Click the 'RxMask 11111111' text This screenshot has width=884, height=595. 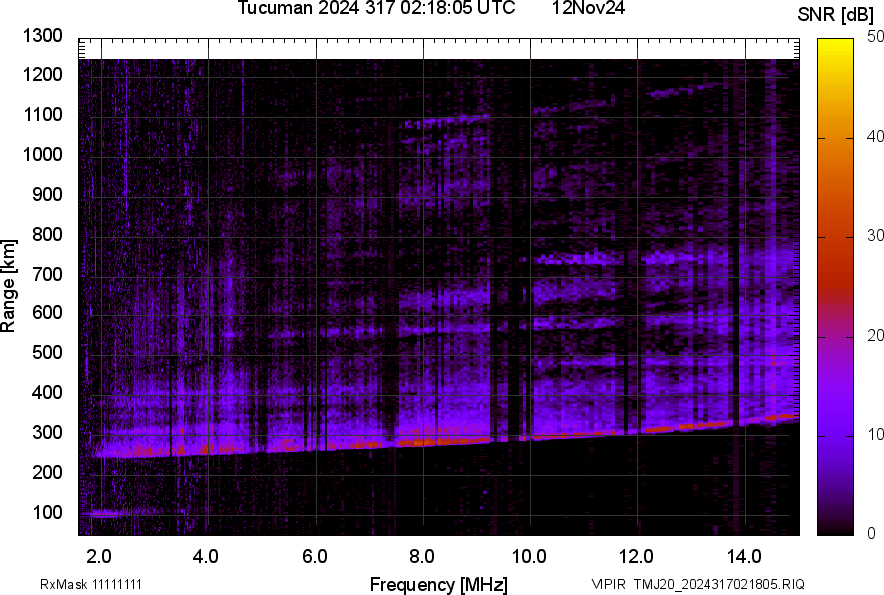tap(90, 584)
